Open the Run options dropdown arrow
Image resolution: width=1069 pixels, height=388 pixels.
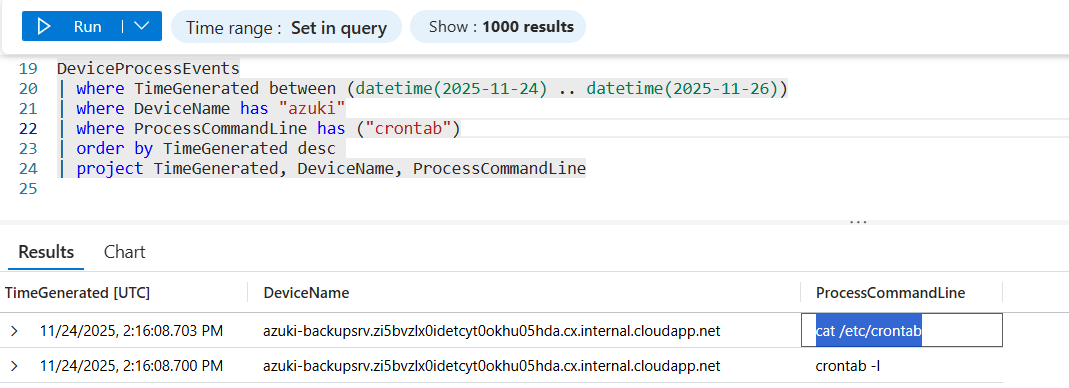click(x=142, y=27)
